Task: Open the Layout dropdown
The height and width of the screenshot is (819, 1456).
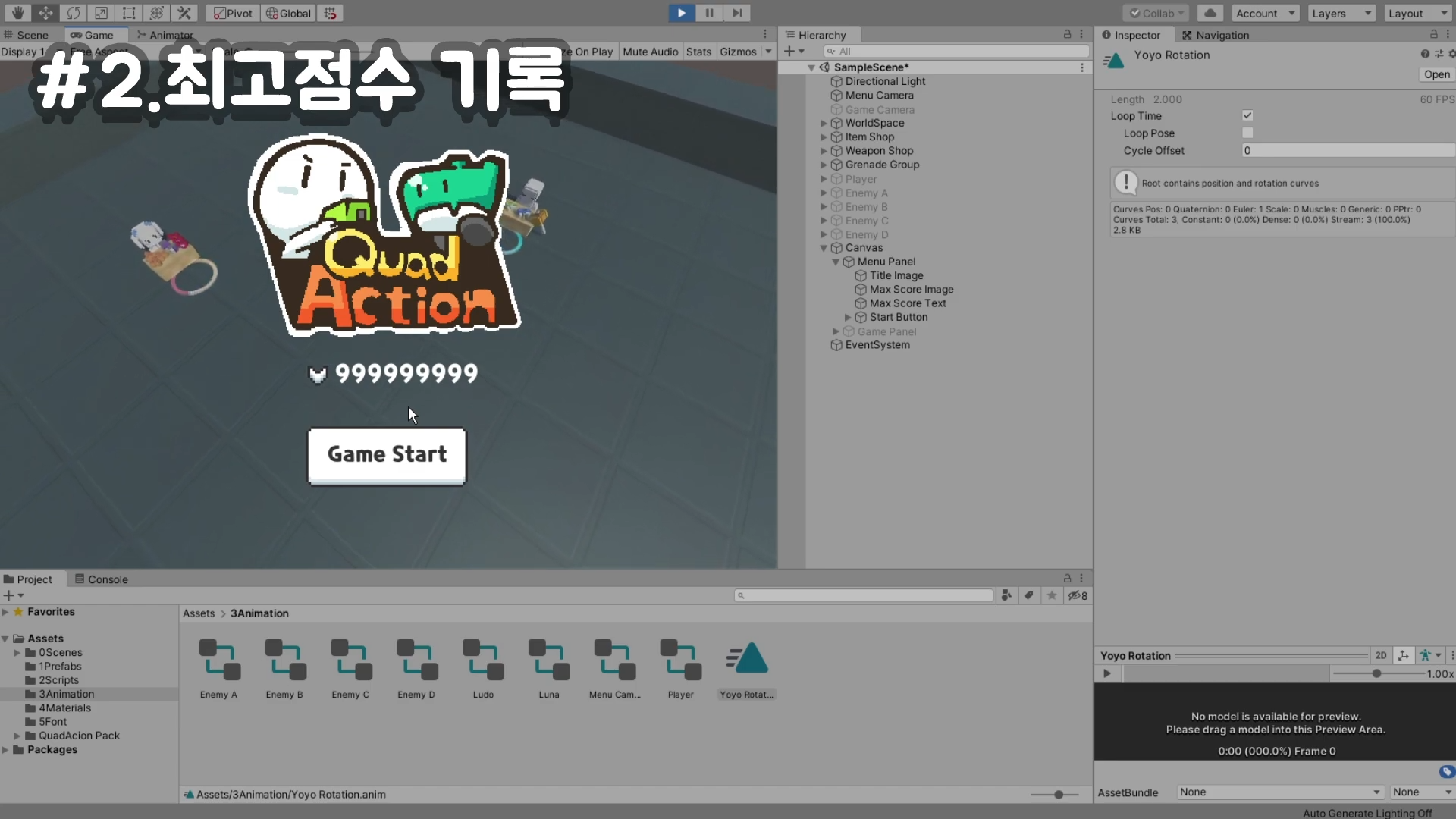Action: tap(1417, 13)
